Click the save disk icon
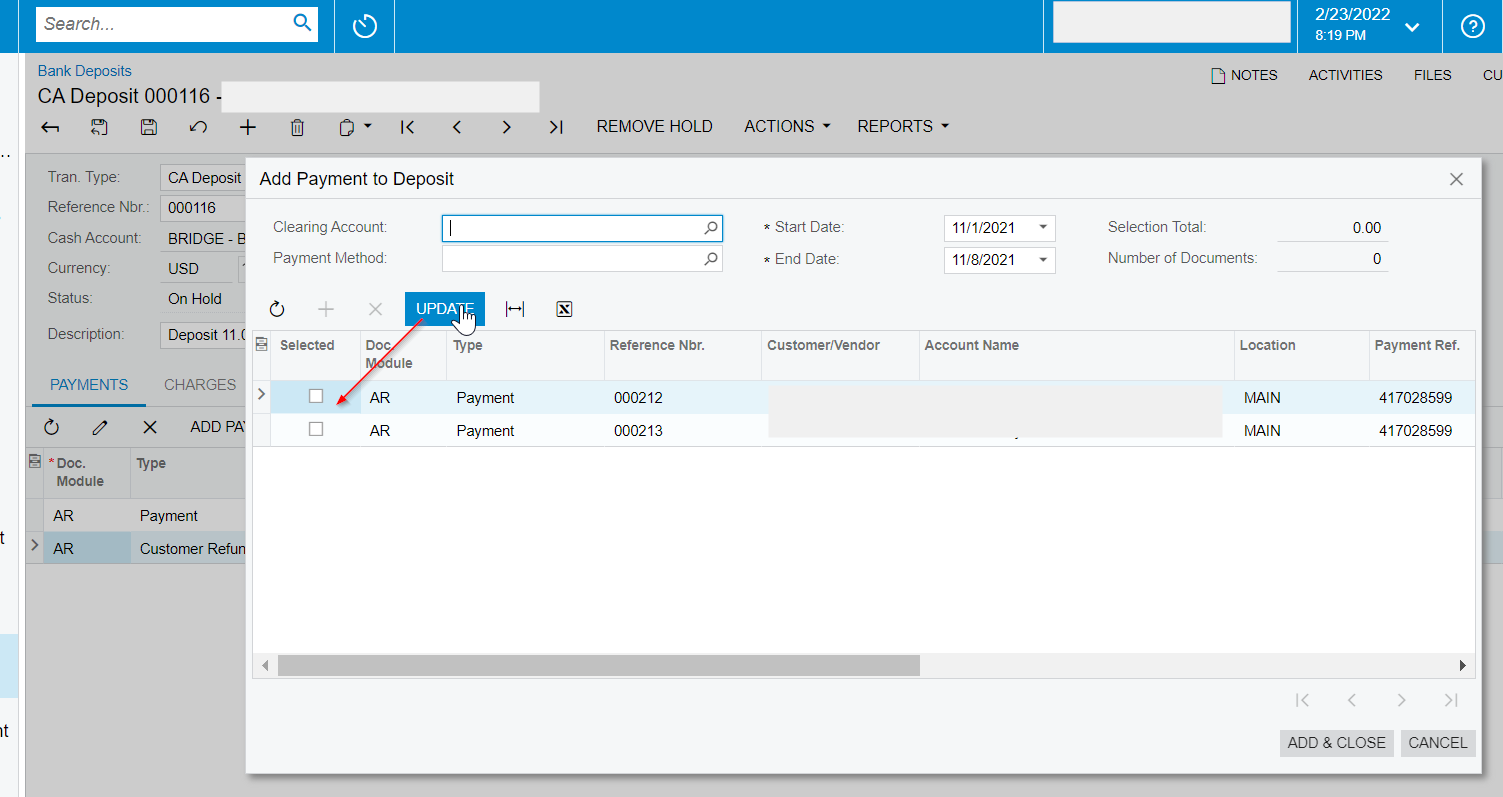Viewport: 1503px width, 797px height. pyautogui.click(x=148, y=127)
